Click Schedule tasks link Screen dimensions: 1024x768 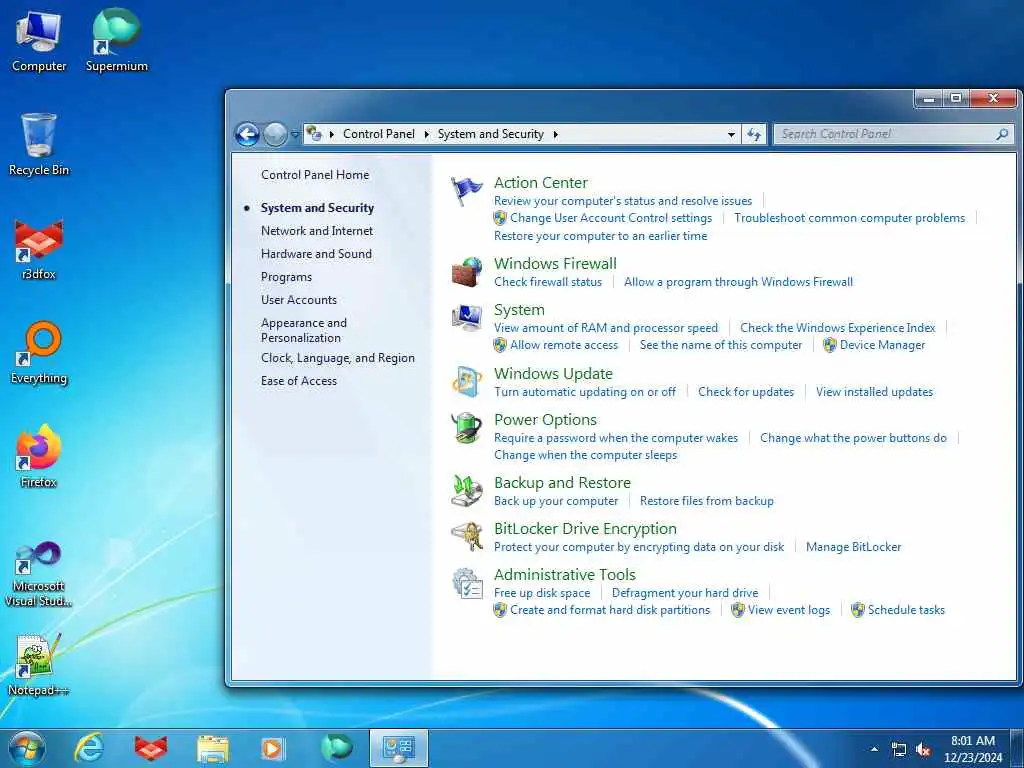pyautogui.click(x=906, y=610)
